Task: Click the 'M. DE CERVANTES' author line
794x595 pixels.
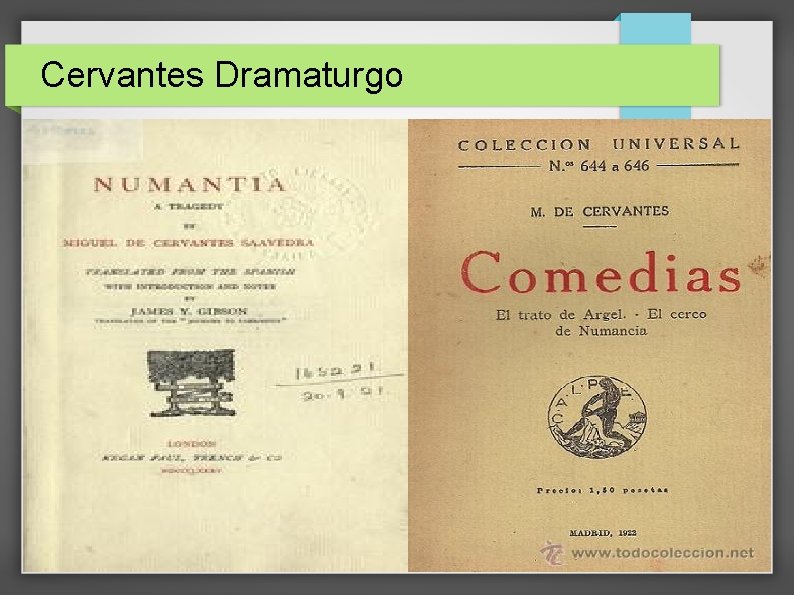Action: coord(600,211)
